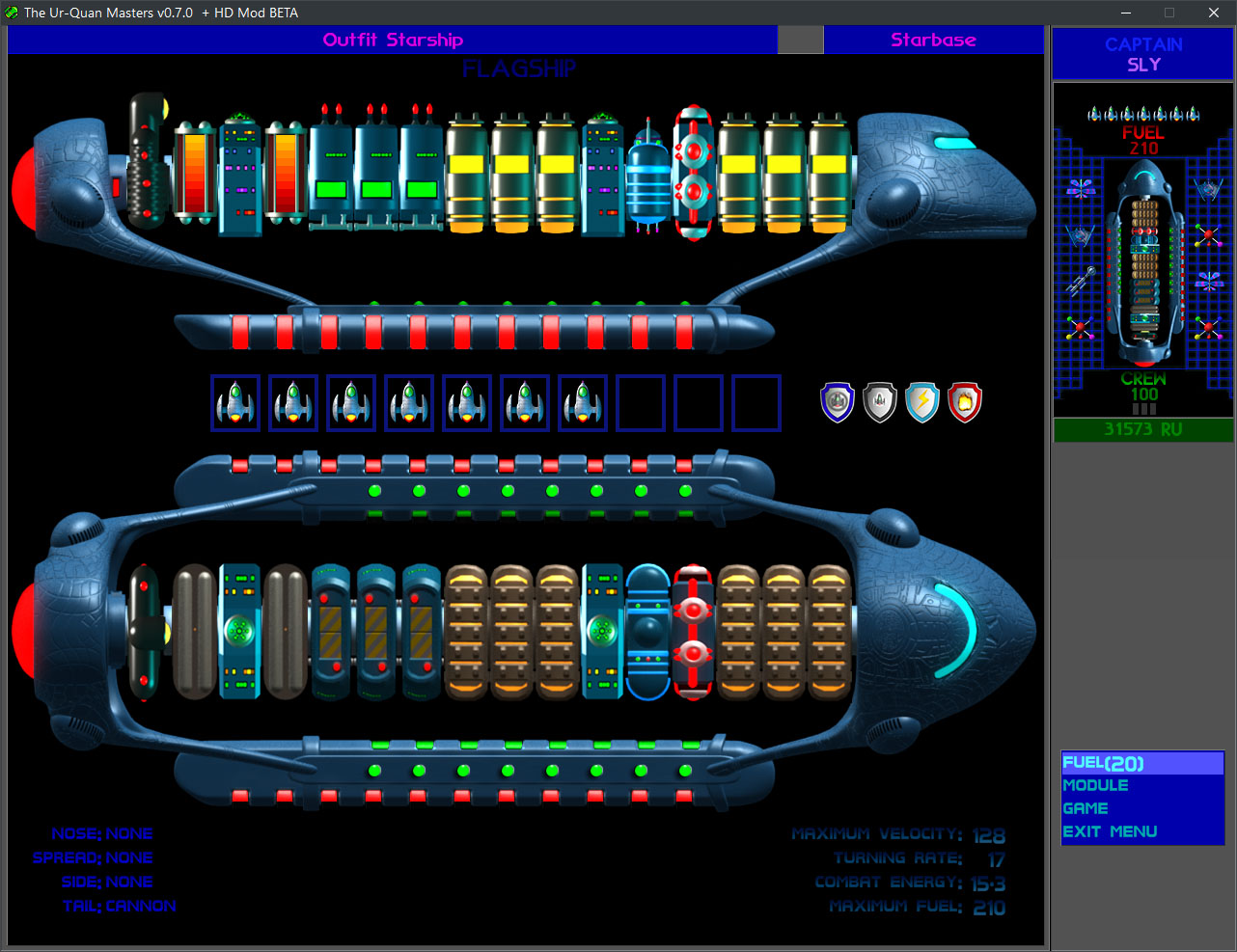
Task: Click the MAXIMUM VELOCITY: 128 stat
Action: (898, 834)
